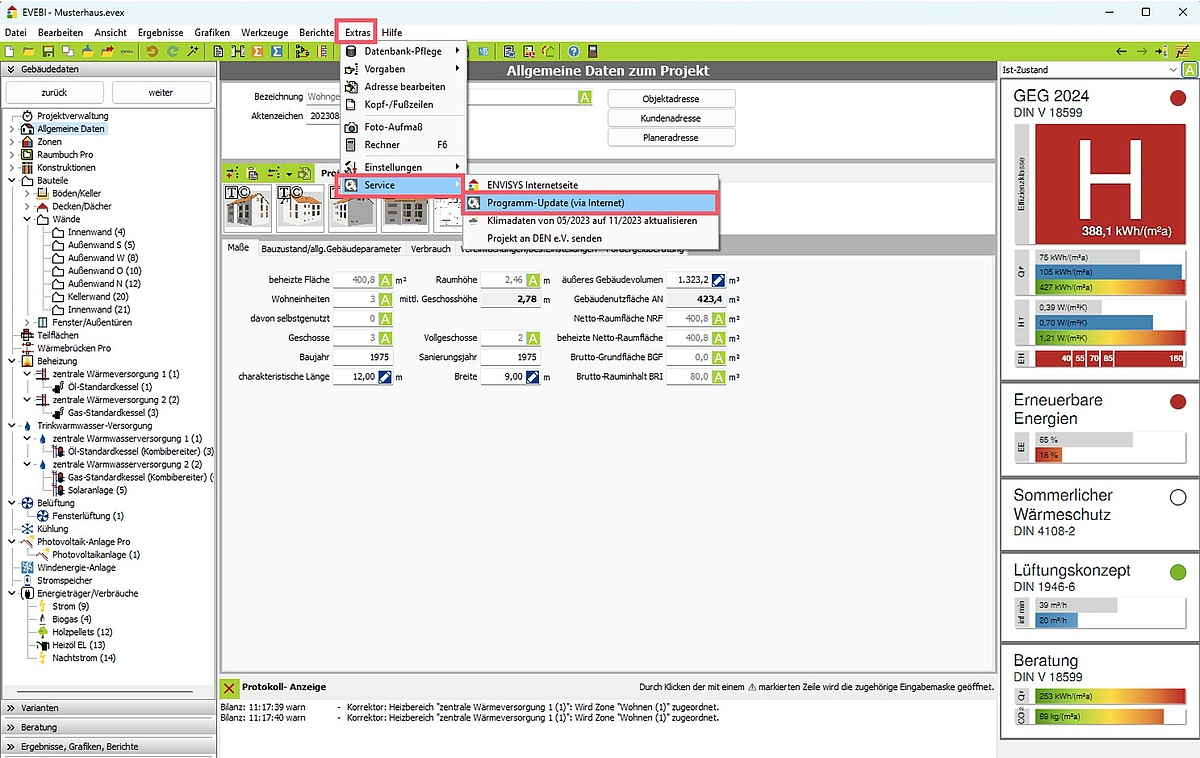Click the open folder icon in toolbar
The image size is (1200, 758).
pyautogui.click(x=28, y=51)
